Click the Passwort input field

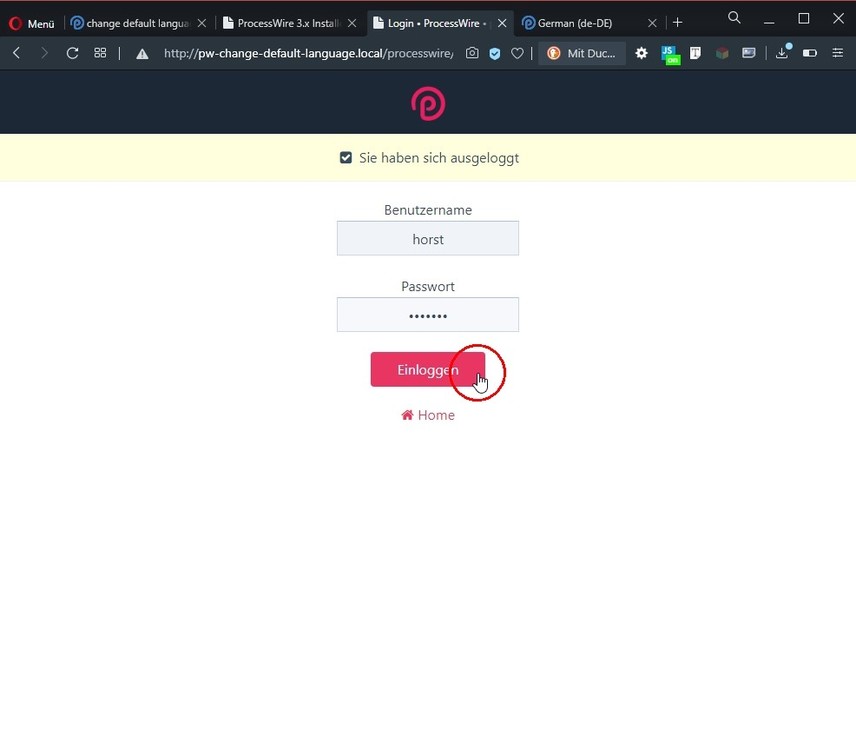tap(427, 314)
